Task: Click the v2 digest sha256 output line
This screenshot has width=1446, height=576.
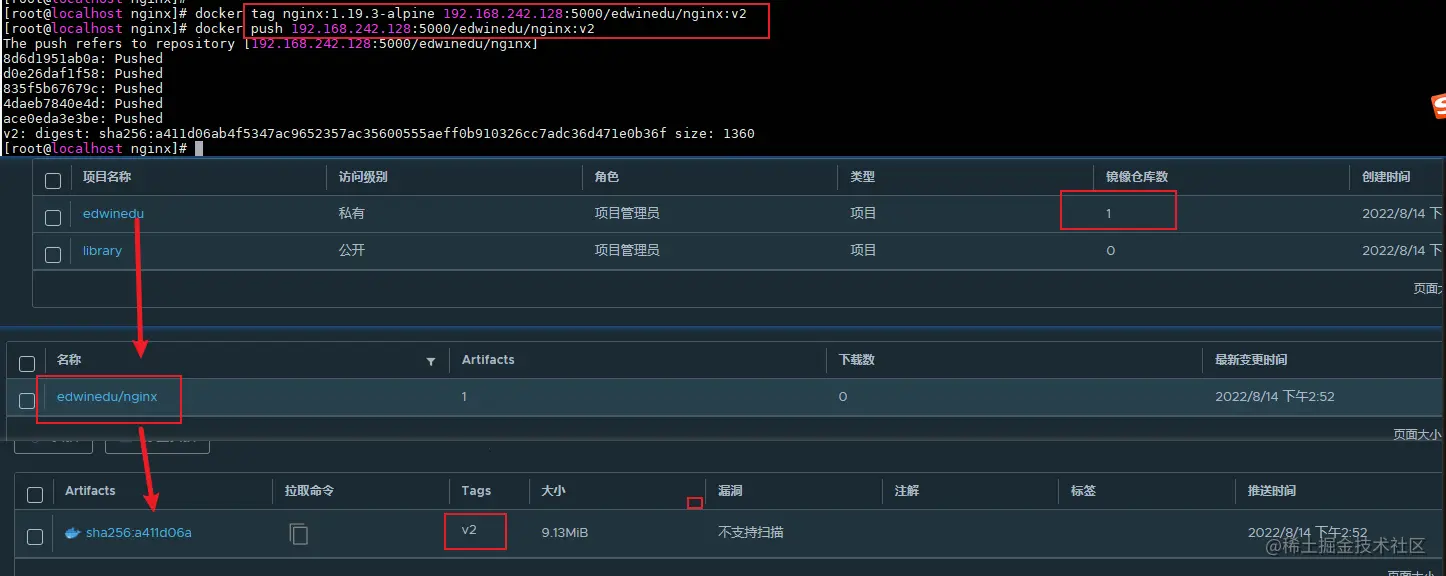Action: (379, 133)
